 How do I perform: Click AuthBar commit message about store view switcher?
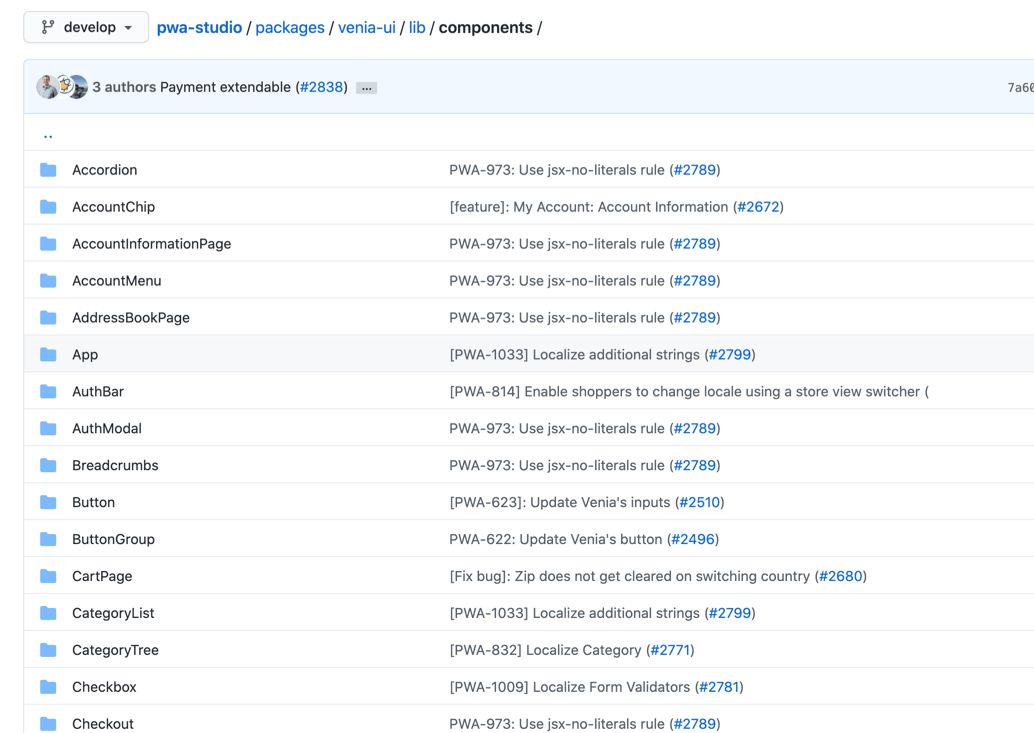tap(689, 392)
